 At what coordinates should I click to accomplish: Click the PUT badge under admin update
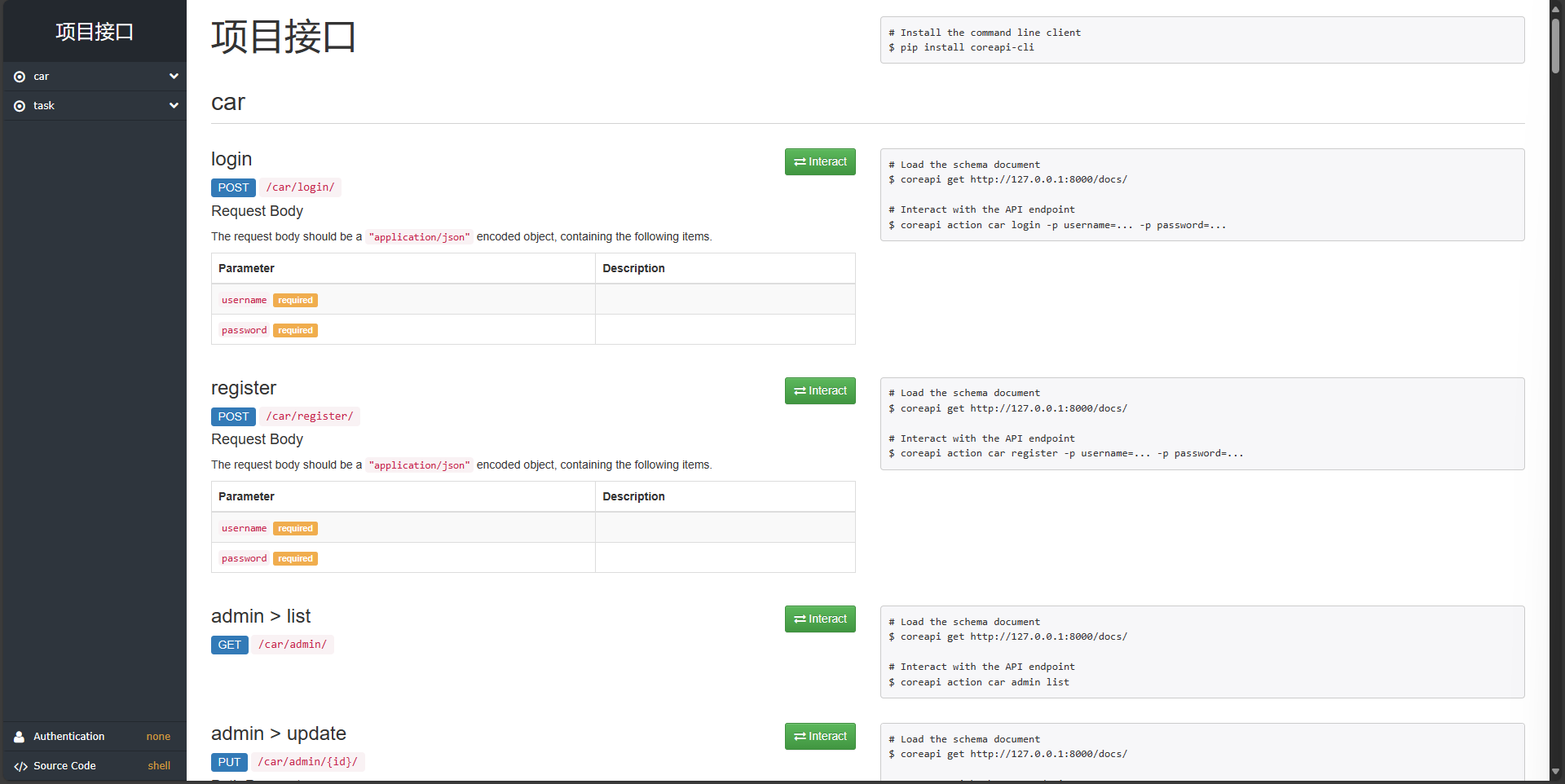229,762
